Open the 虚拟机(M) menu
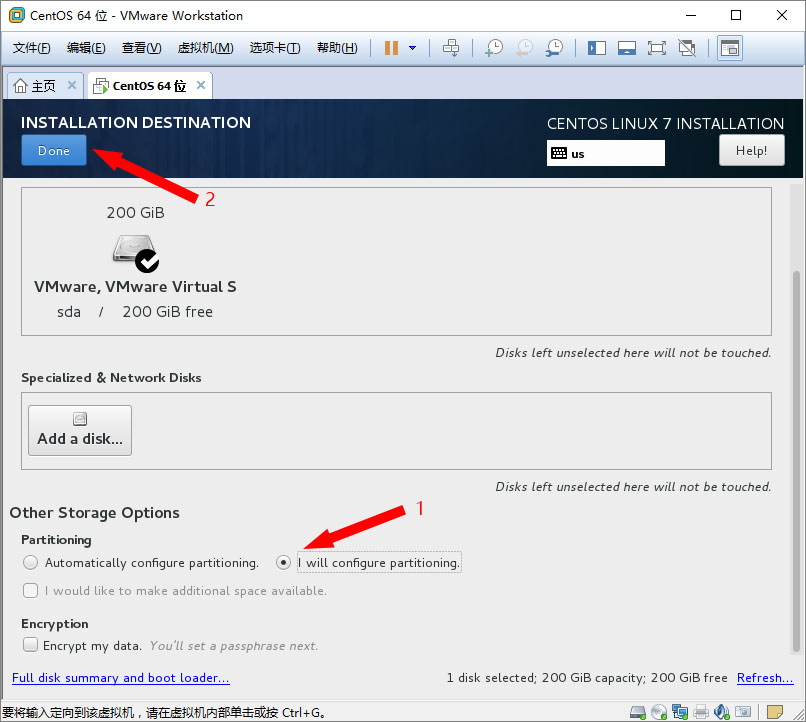 click(205, 48)
